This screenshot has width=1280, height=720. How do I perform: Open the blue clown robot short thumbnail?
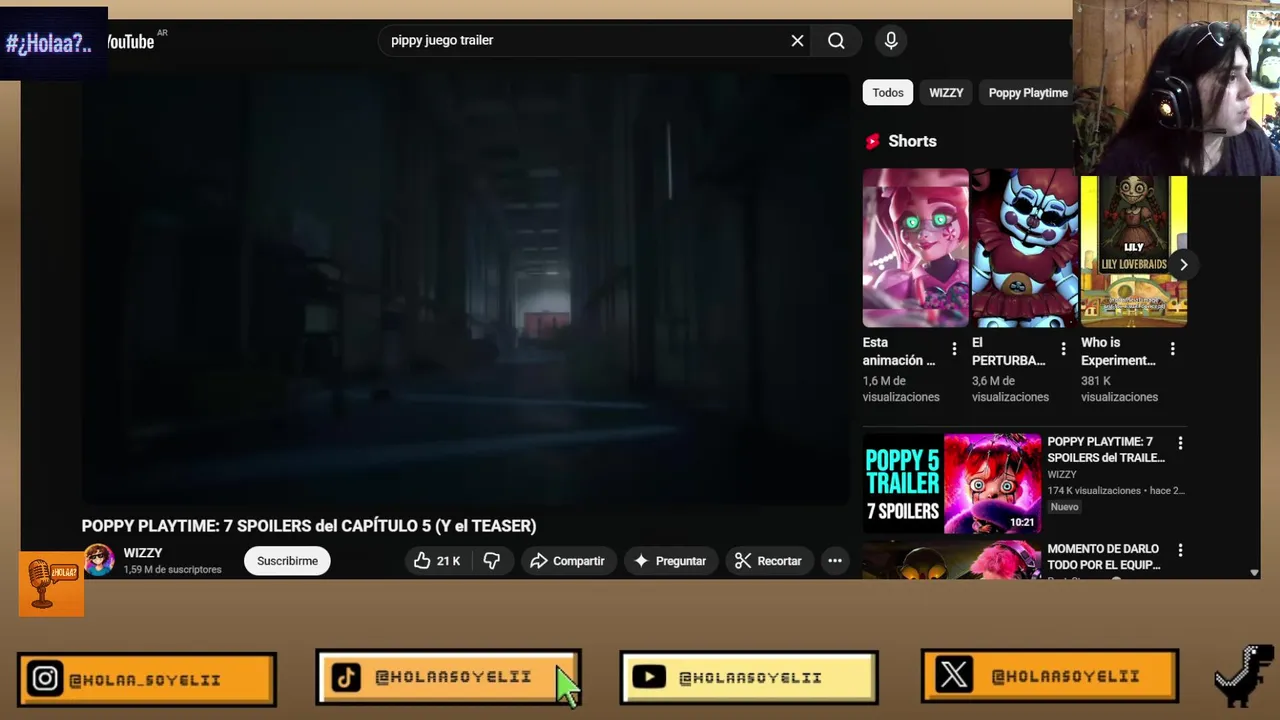pos(1024,248)
